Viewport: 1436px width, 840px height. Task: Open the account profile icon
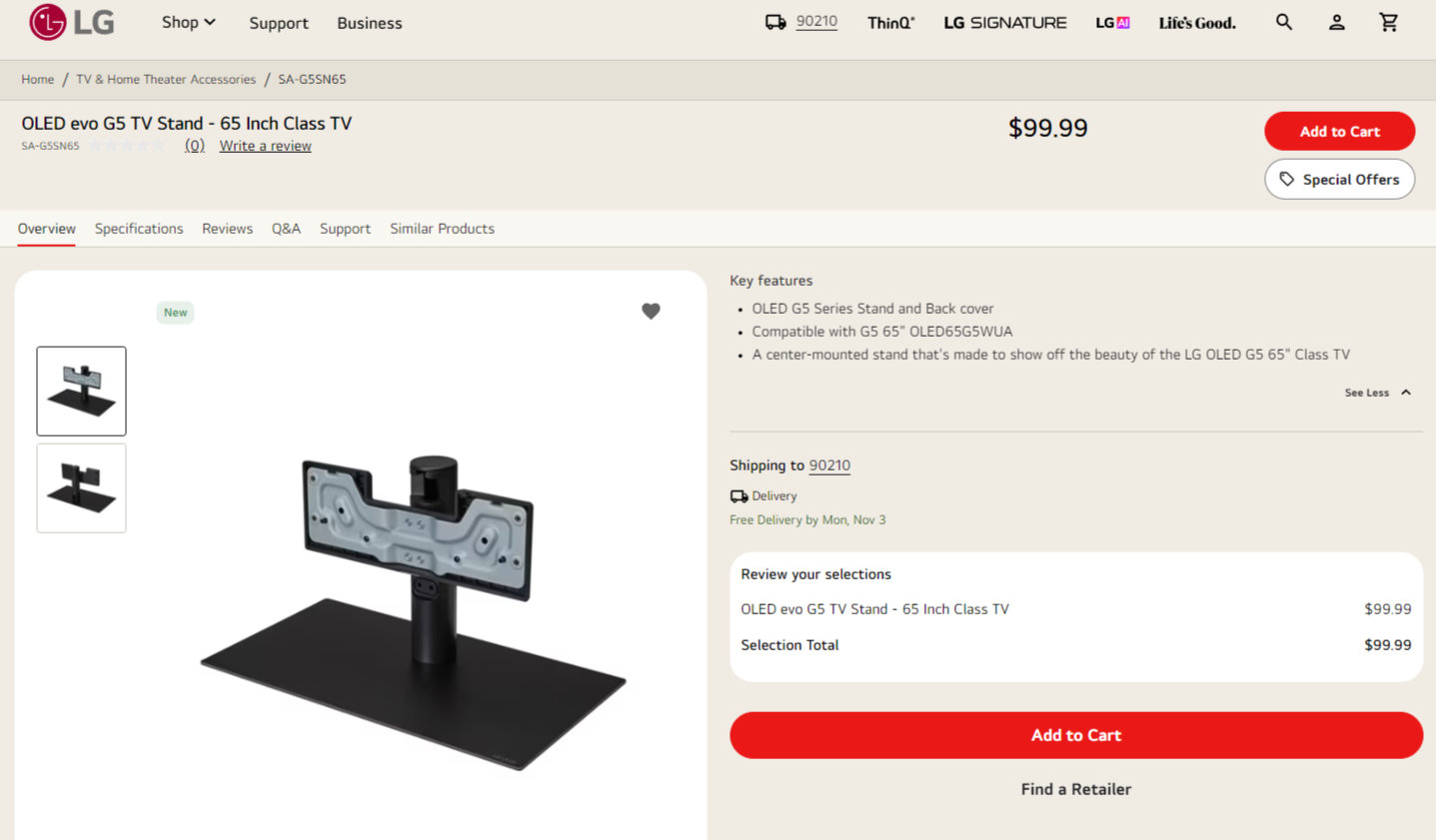[x=1336, y=22]
